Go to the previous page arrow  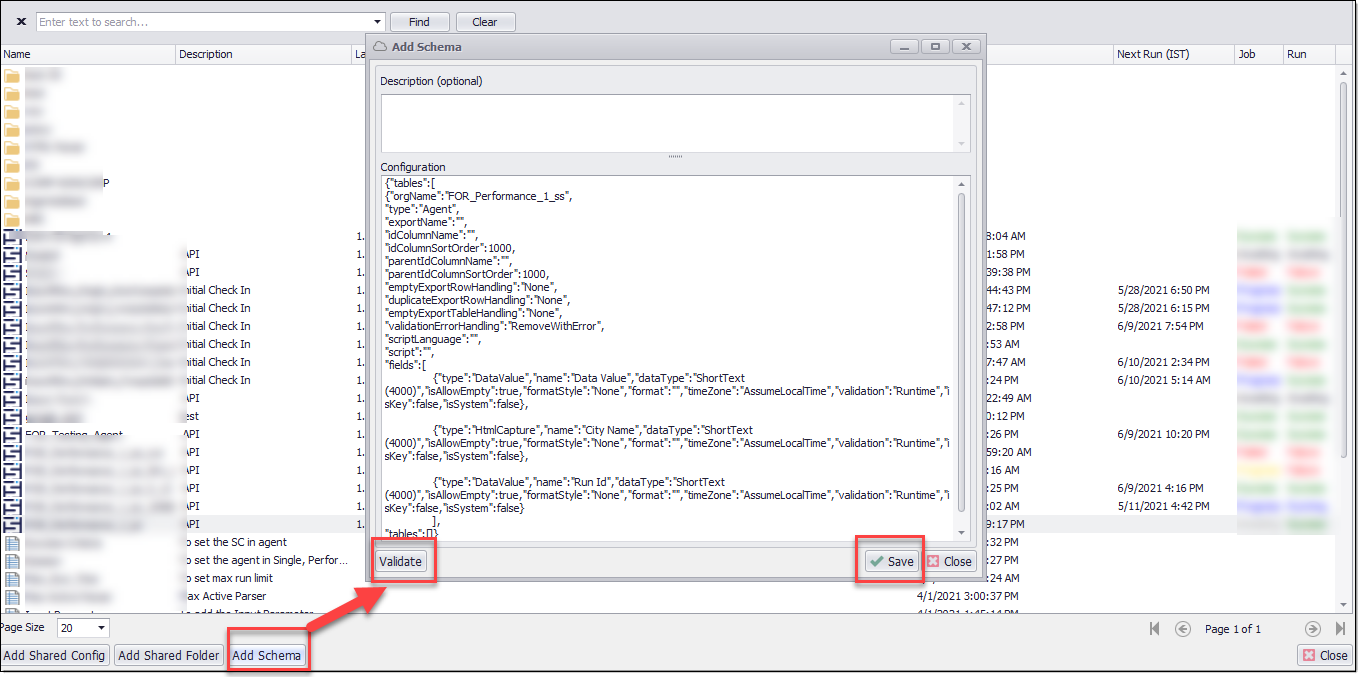1183,629
